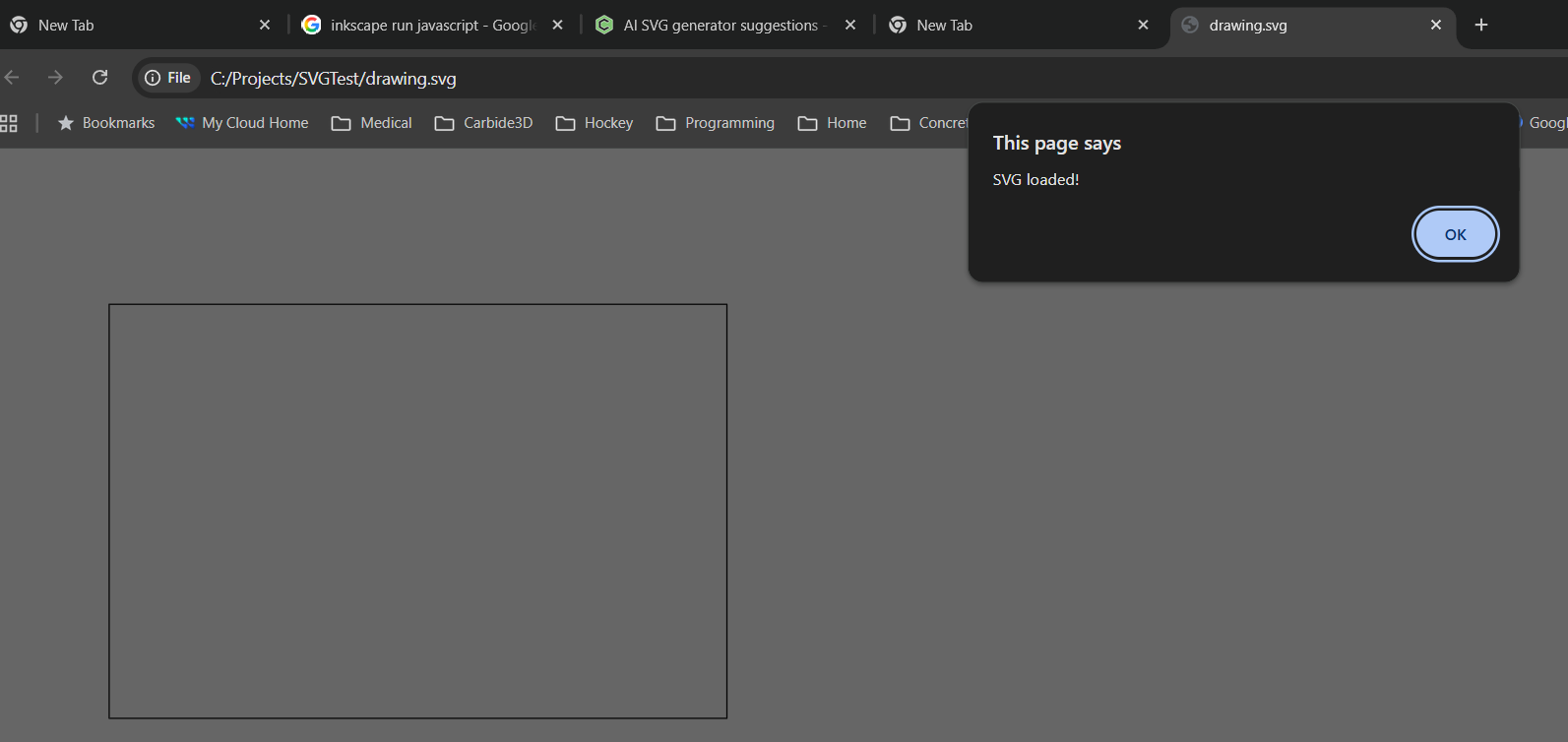
Task: Close the drawing.svg tab
Action: pos(1435,25)
